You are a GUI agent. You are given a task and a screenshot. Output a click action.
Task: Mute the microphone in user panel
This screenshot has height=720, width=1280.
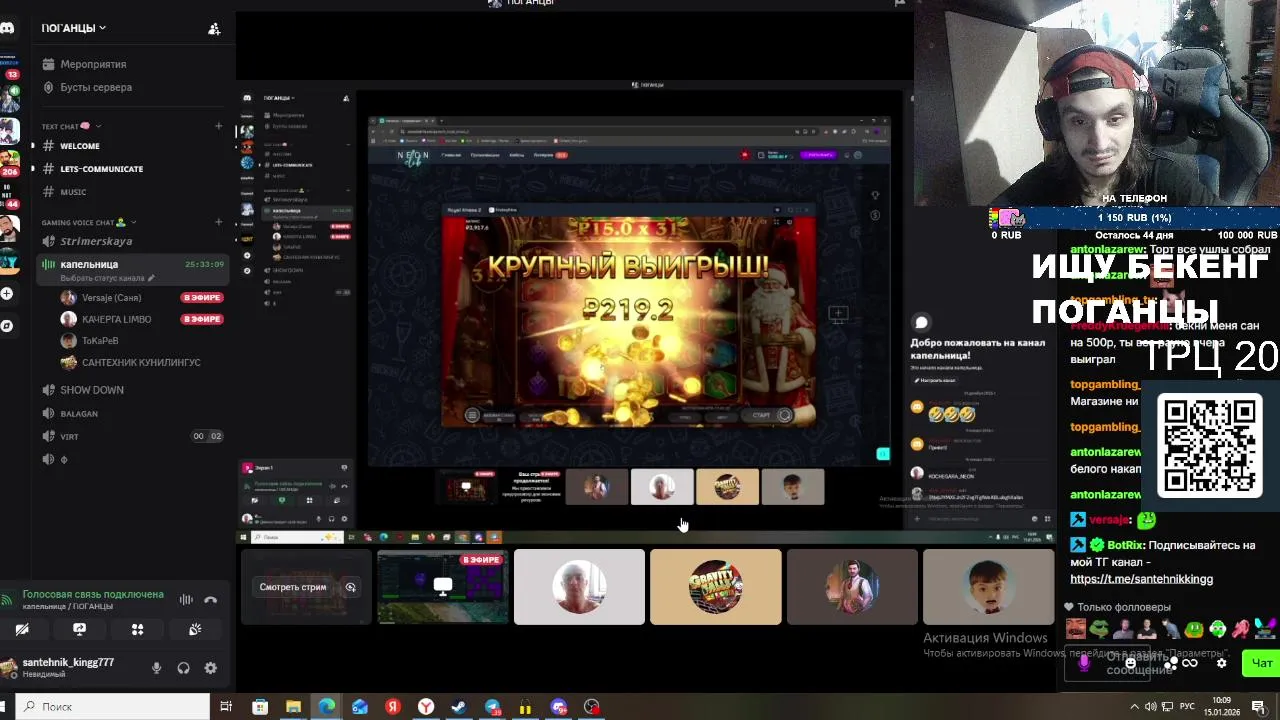click(x=156, y=668)
